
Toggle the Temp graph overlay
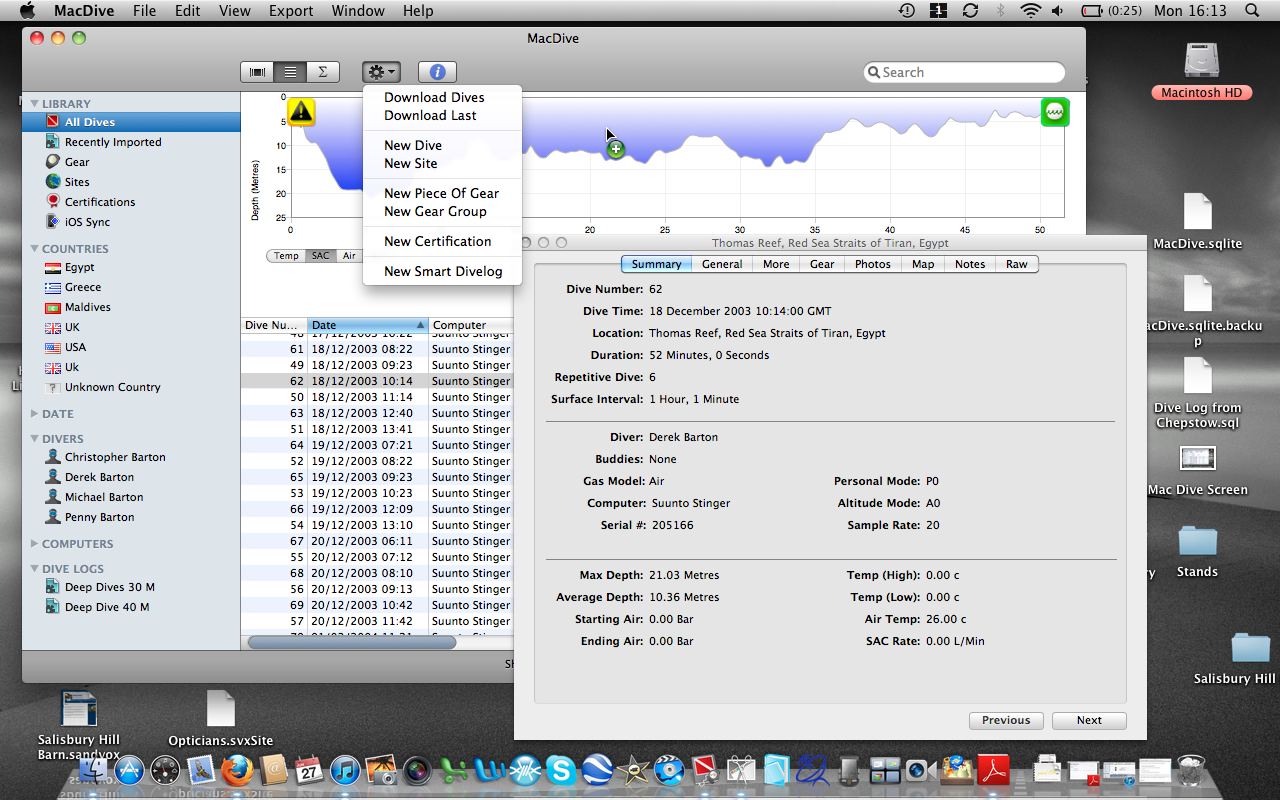click(286, 256)
